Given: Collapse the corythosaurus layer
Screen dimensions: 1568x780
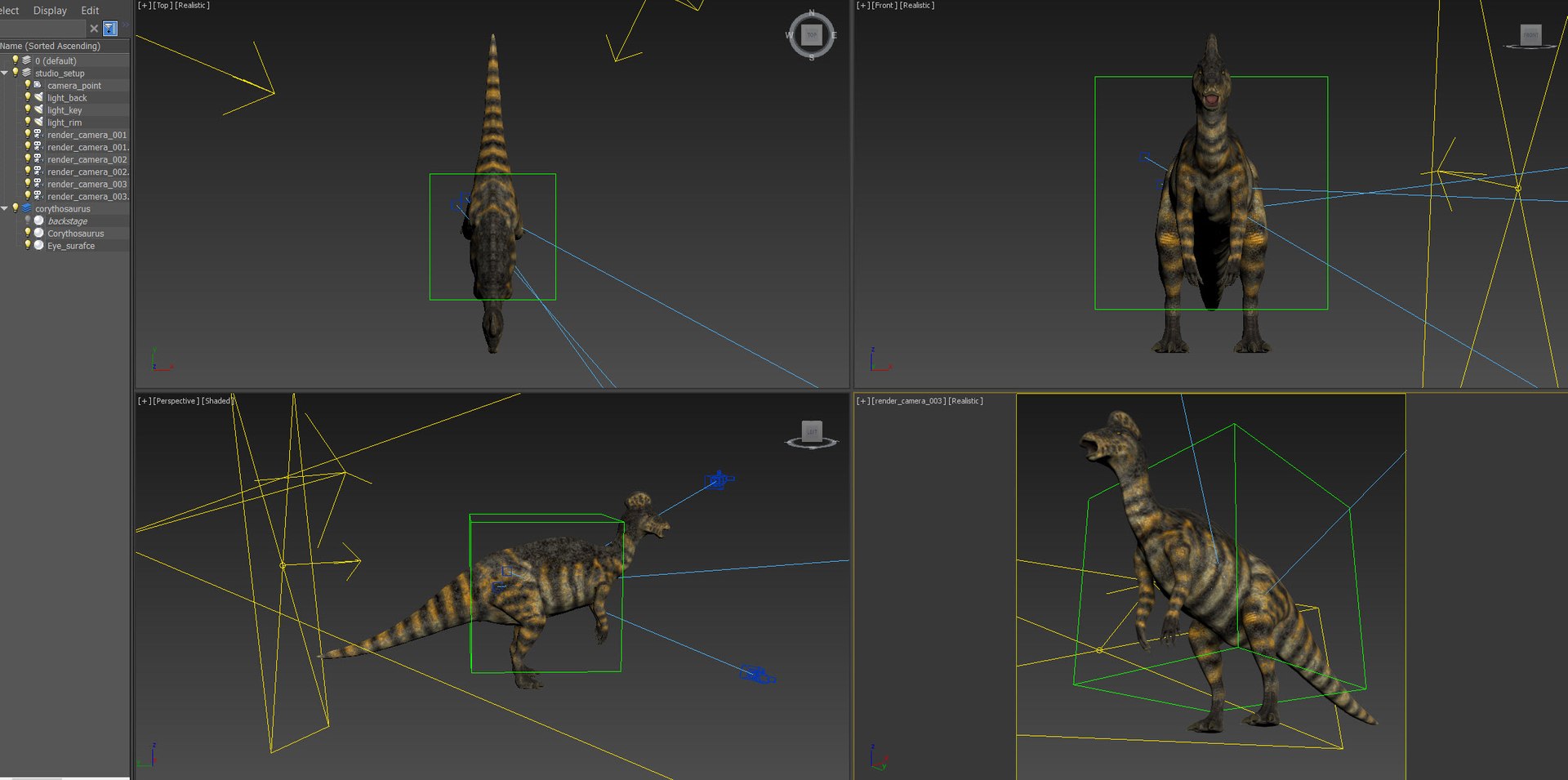Looking at the screenshot, I should point(5,208).
